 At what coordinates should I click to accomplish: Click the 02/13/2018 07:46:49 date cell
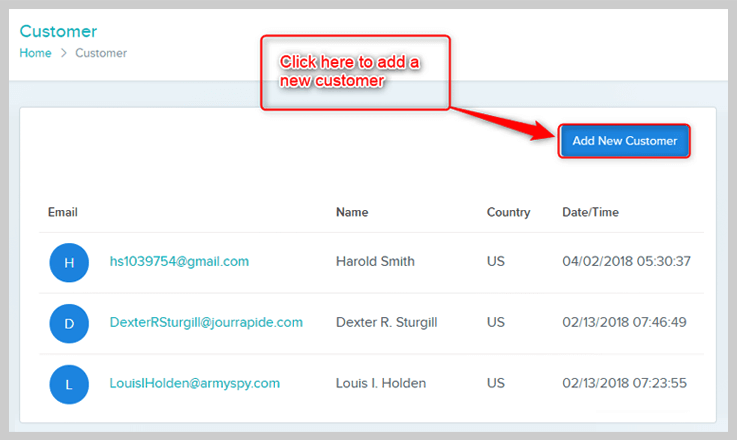pyautogui.click(x=624, y=322)
